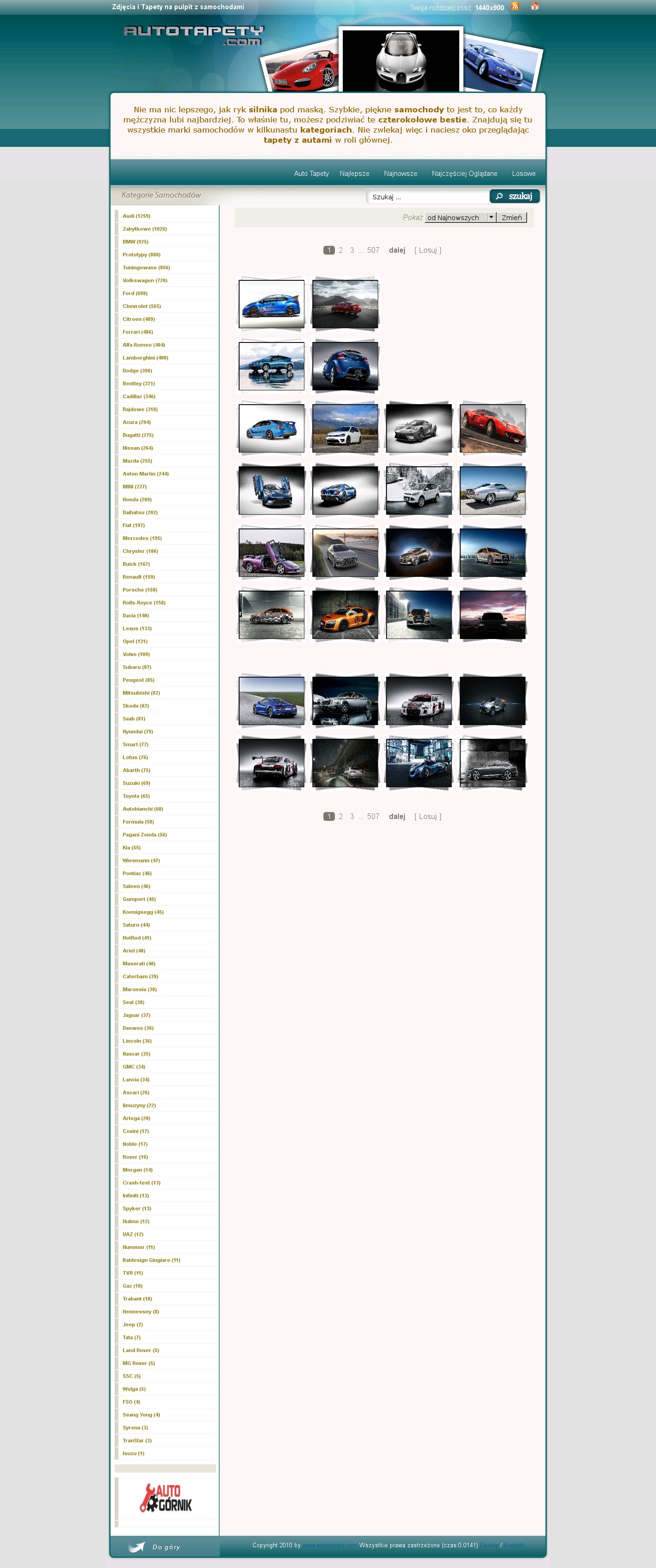Viewport: 656px width, 1568px height.
Task: Select the Losowe menu item
Action: coord(523,174)
